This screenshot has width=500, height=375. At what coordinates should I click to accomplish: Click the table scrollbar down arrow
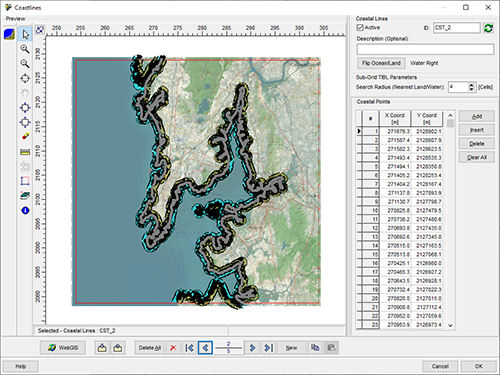coord(450,325)
